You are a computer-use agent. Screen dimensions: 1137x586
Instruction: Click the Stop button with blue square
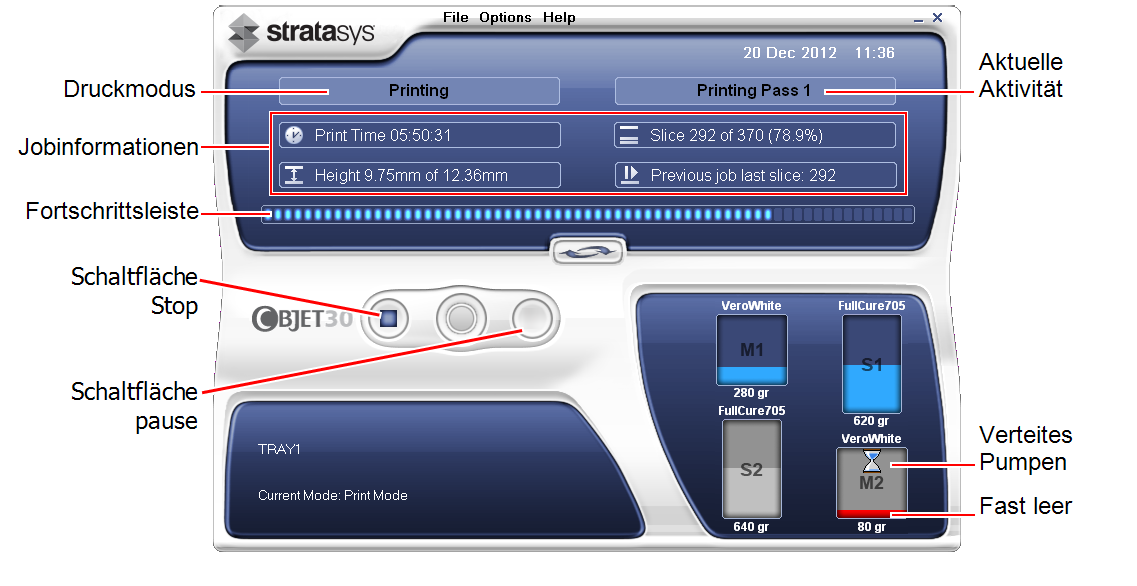point(389,318)
